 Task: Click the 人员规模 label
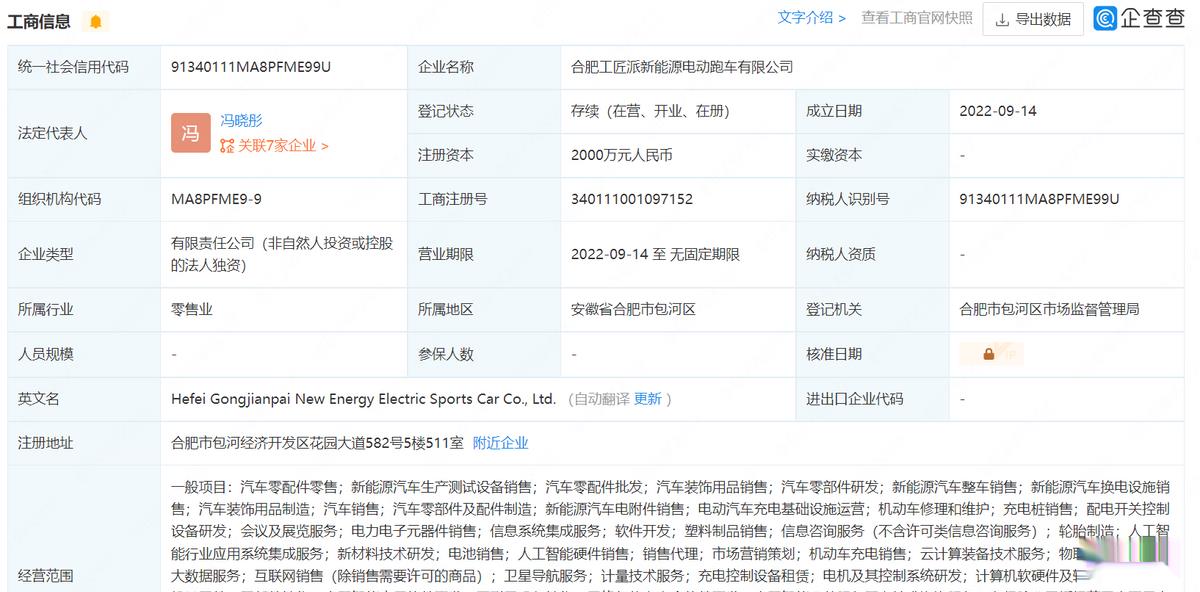coord(46,354)
